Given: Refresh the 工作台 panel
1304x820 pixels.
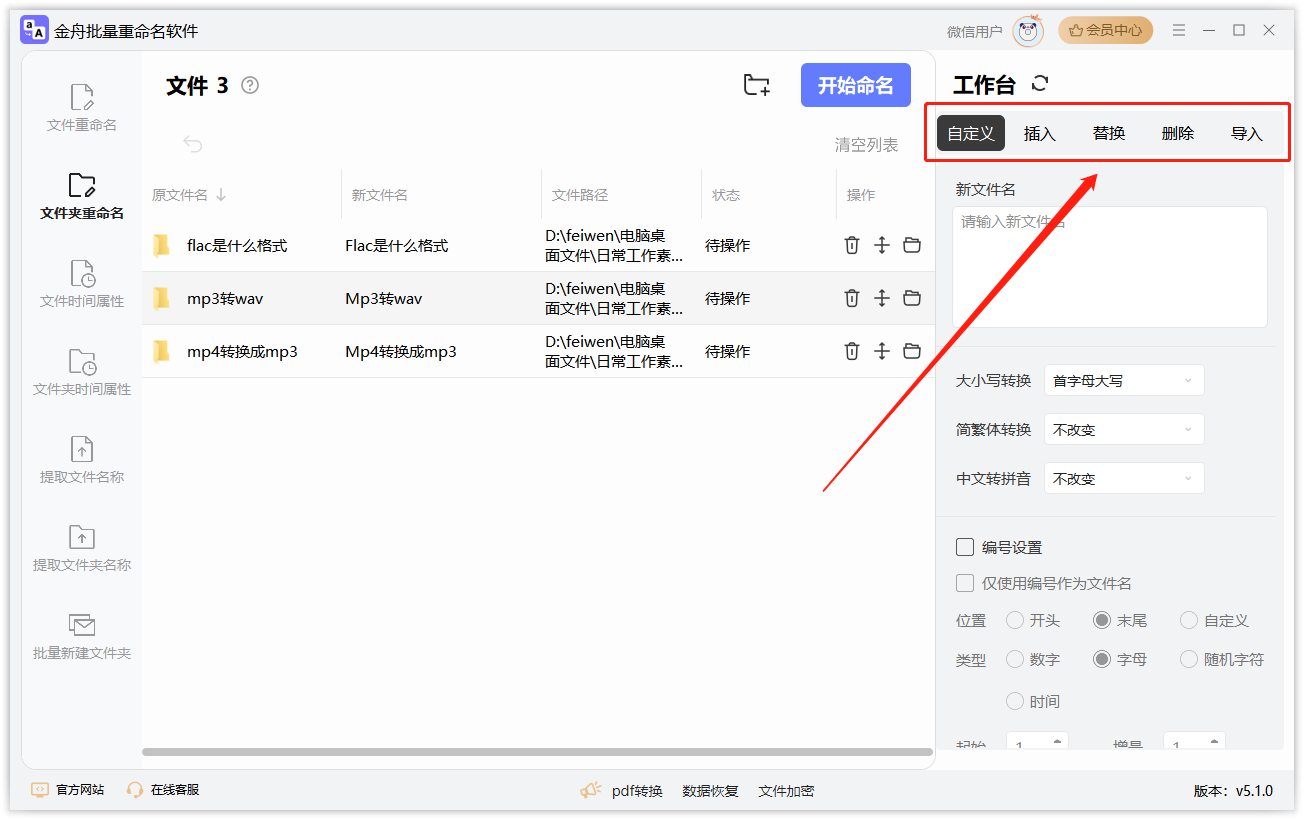Looking at the screenshot, I should click(x=1040, y=84).
